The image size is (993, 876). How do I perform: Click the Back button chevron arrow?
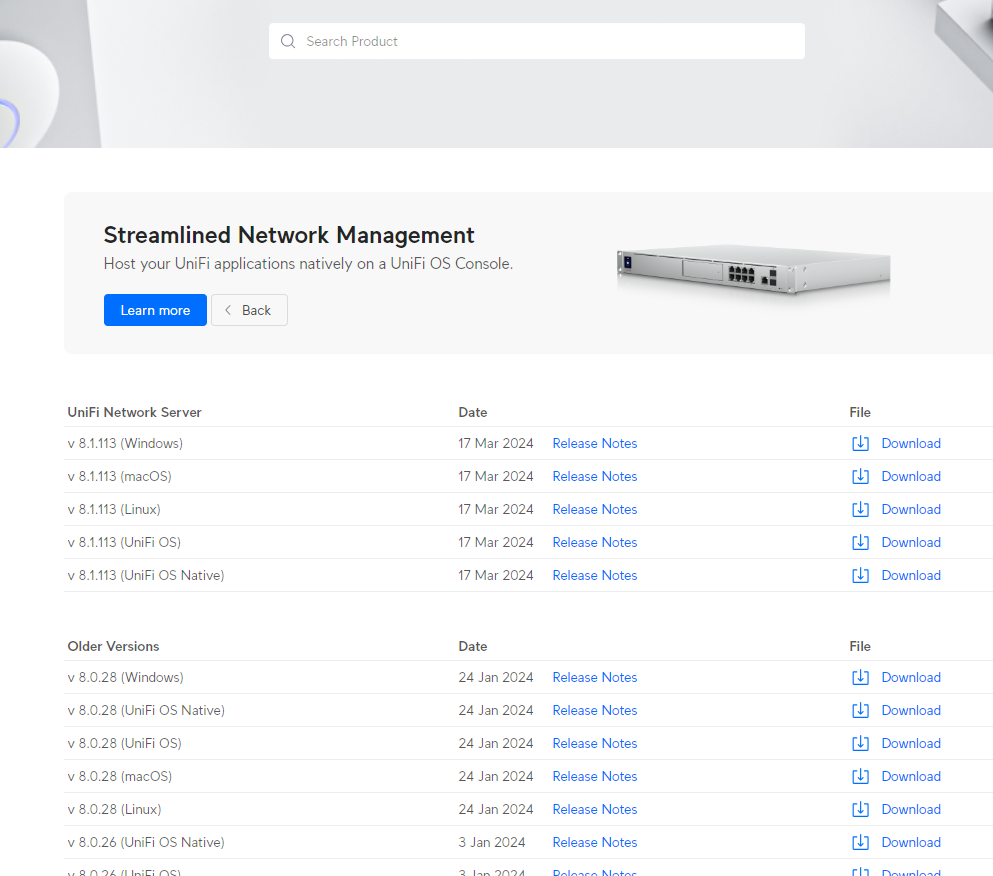pos(228,310)
